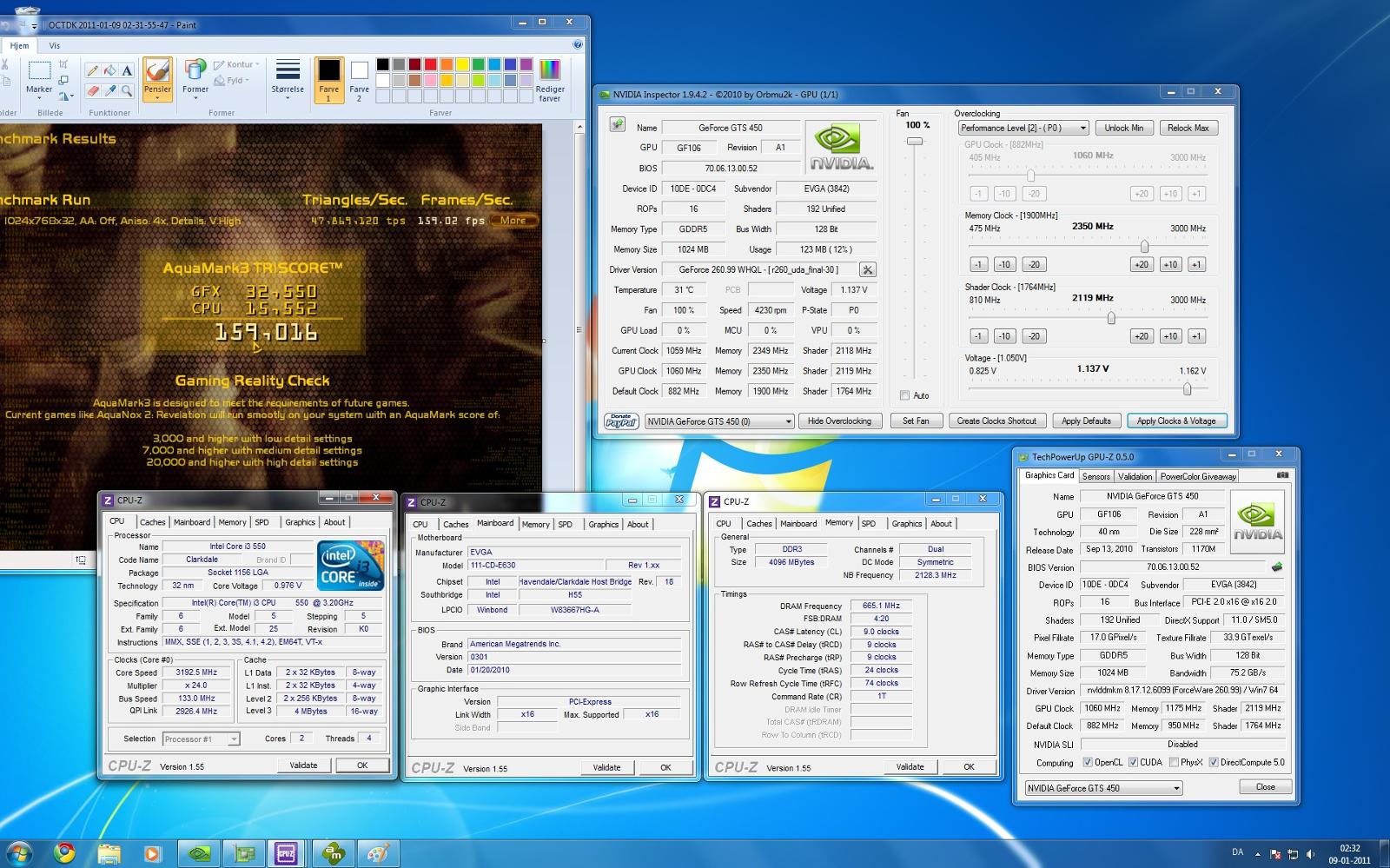Viewport: 1390px width, 868px height.
Task: Click Apply Clocks & Voltage
Action: [x=1176, y=421]
